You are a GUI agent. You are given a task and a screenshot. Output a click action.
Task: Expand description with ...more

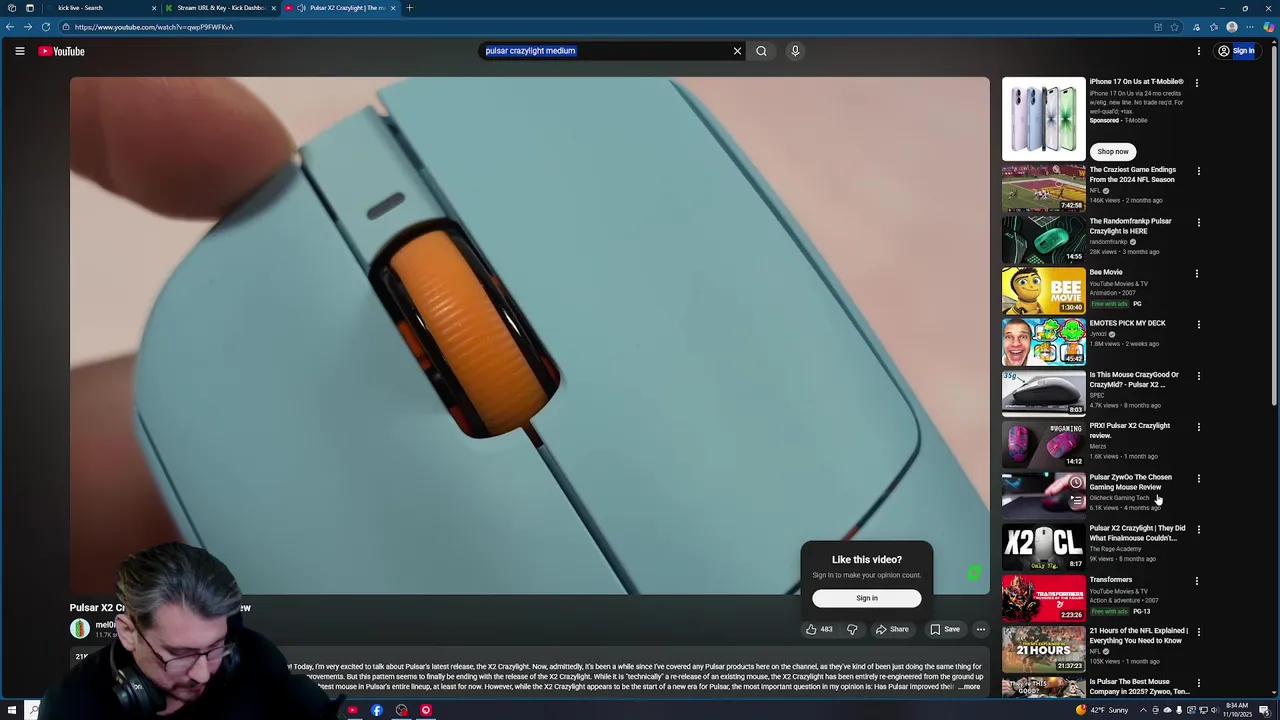tap(969, 687)
